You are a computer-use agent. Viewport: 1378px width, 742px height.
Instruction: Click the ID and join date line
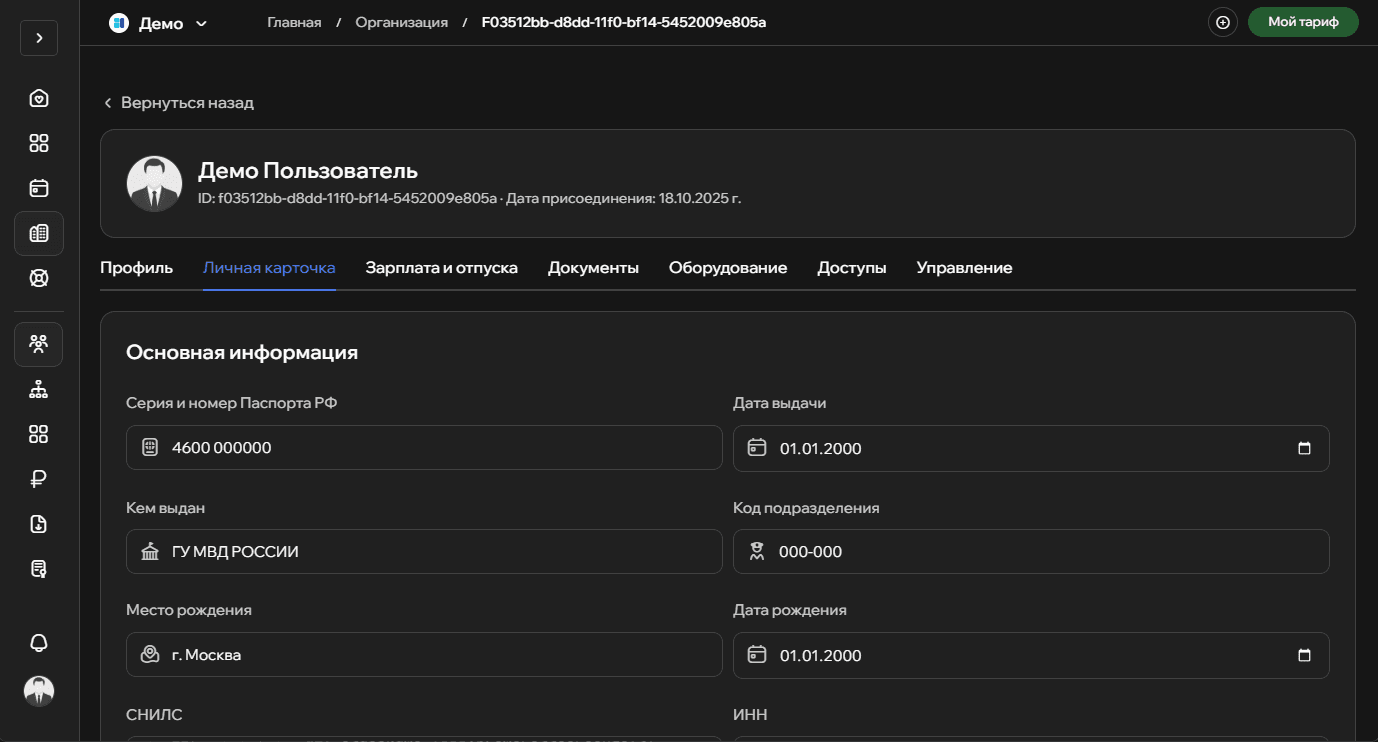point(470,199)
